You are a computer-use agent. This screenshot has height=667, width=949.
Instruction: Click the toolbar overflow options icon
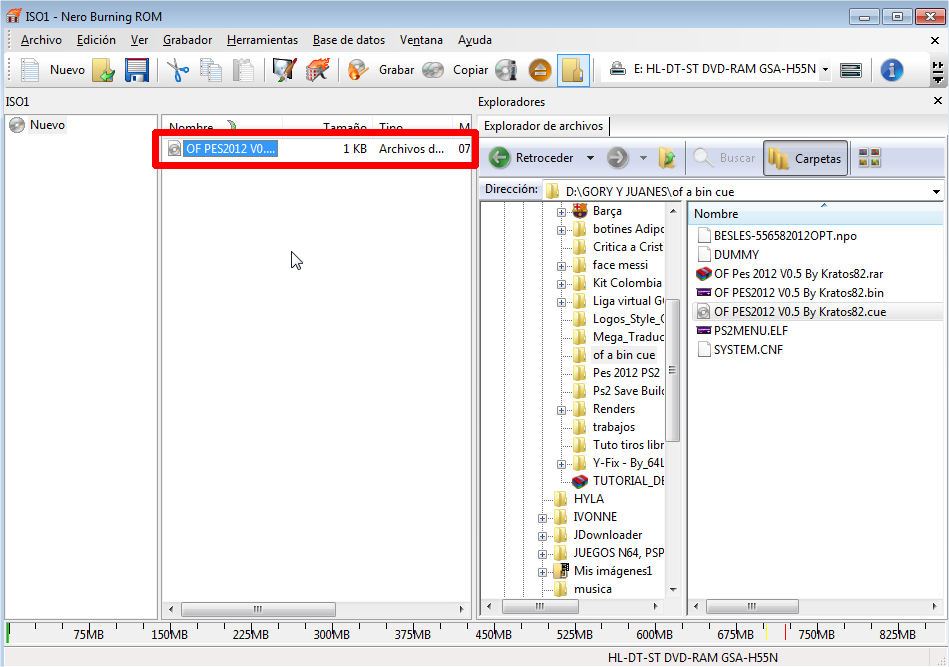pyautogui.click(x=938, y=71)
